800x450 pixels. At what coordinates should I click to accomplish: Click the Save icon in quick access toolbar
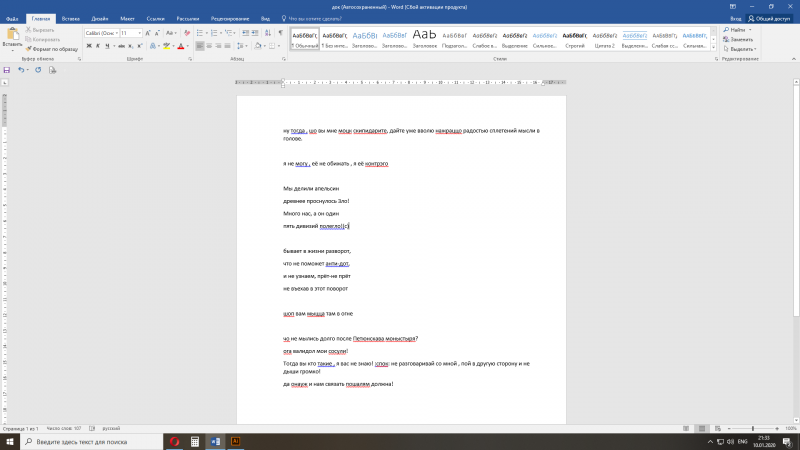coord(8,70)
